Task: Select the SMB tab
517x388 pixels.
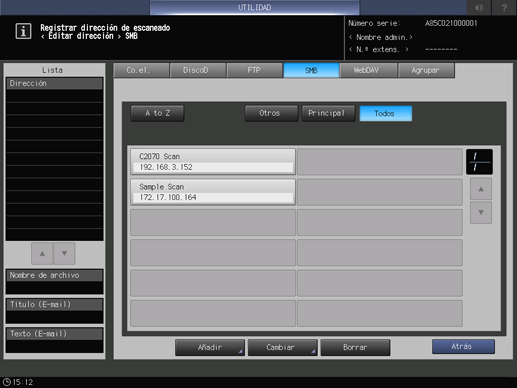Action: tap(311, 70)
